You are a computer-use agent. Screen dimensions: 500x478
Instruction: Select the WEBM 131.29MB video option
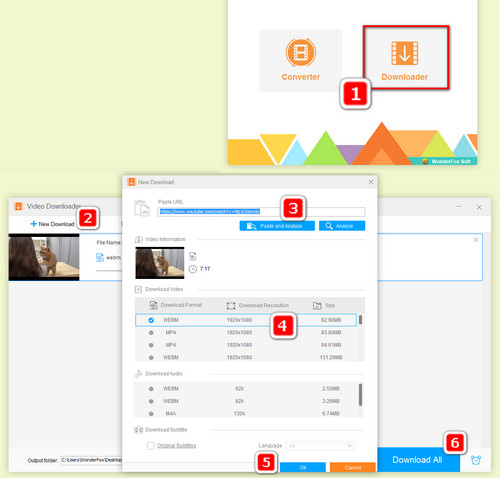pyautogui.click(x=246, y=357)
